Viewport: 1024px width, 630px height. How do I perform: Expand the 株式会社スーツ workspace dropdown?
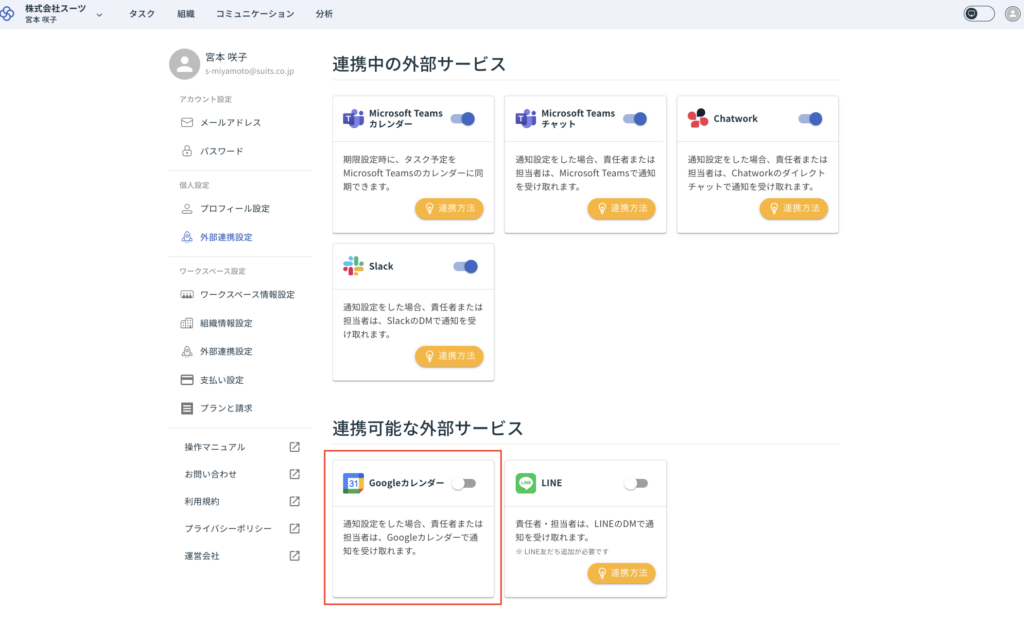(x=99, y=14)
